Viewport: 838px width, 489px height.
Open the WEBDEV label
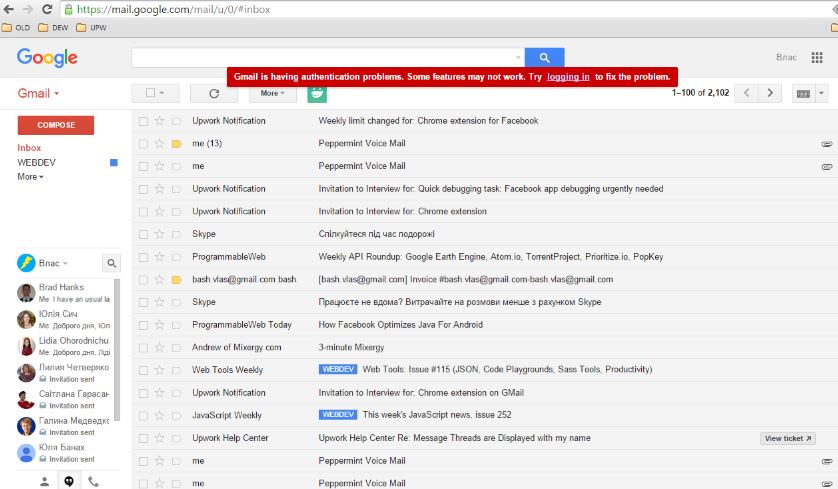coord(36,162)
